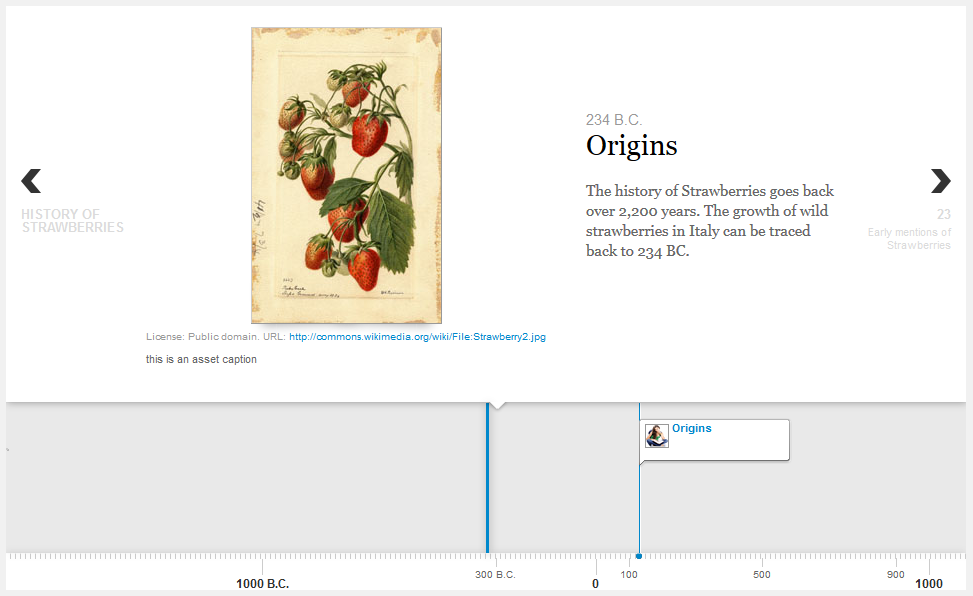The height and width of the screenshot is (596, 973).
Task: Click the 500 label on the time axis
Action: click(x=762, y=574)
